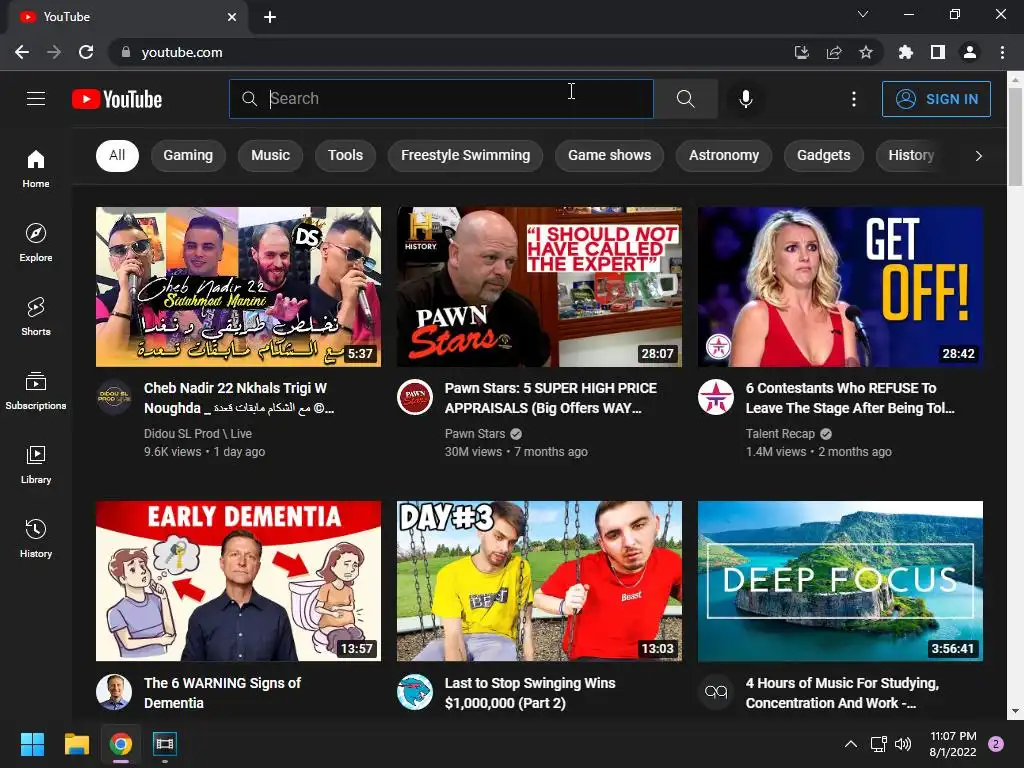Open Subscriptions in sidebar

(36, 390)
